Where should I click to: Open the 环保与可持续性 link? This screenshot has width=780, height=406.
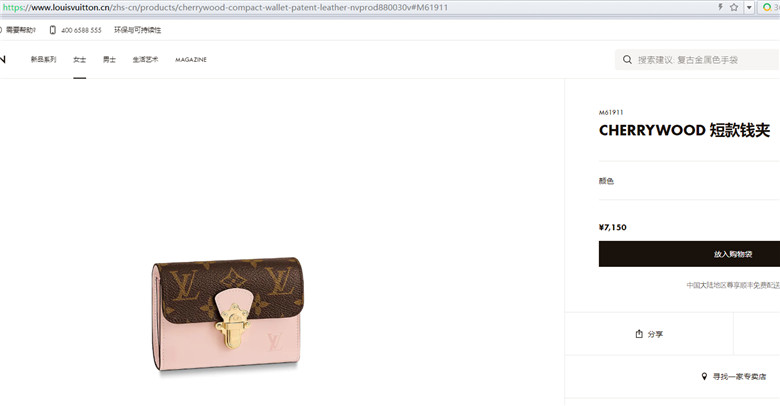click(x=138, y=30)
